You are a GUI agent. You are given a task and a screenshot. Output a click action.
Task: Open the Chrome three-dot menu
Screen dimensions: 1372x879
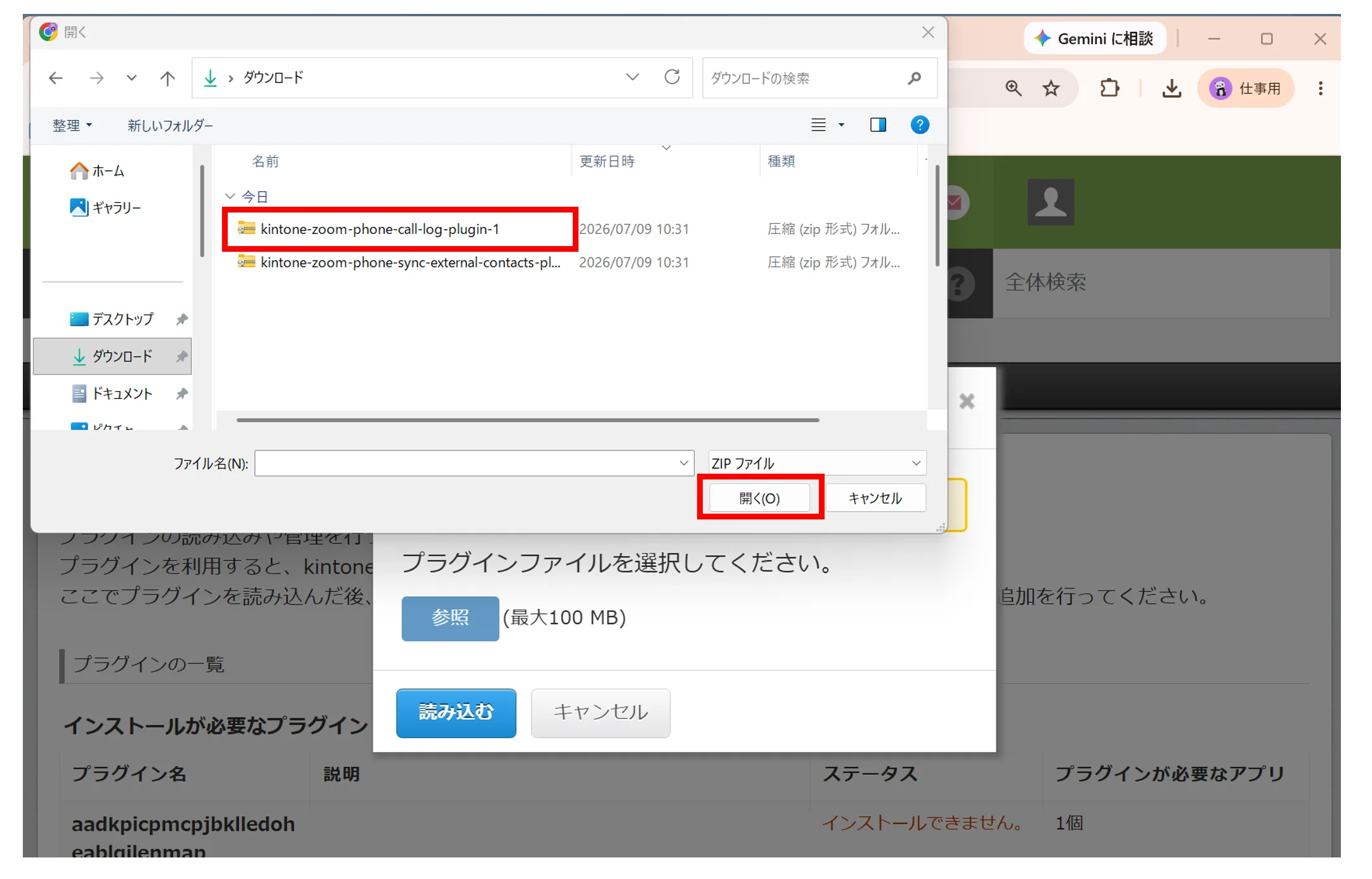[x=1321, y=88]
